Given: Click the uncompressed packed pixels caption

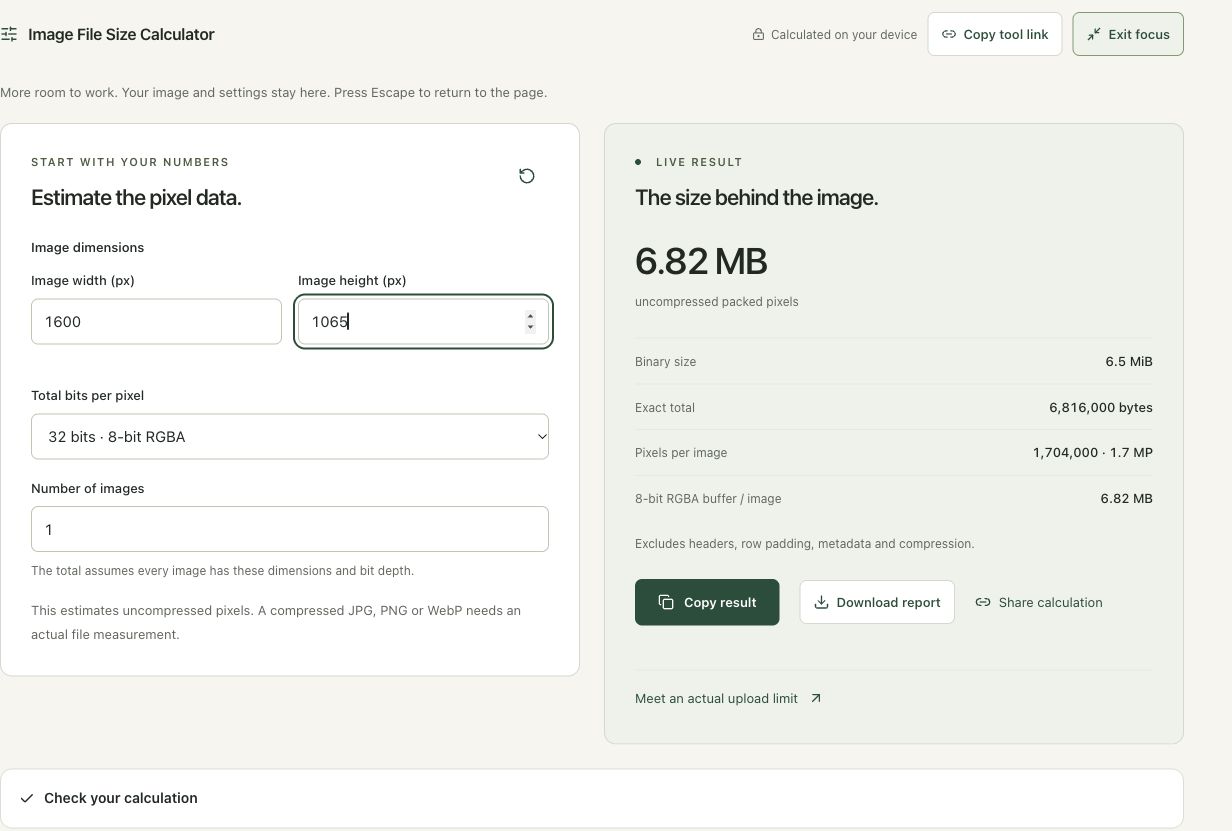Looking at the screenshot, I should (716, 301).
